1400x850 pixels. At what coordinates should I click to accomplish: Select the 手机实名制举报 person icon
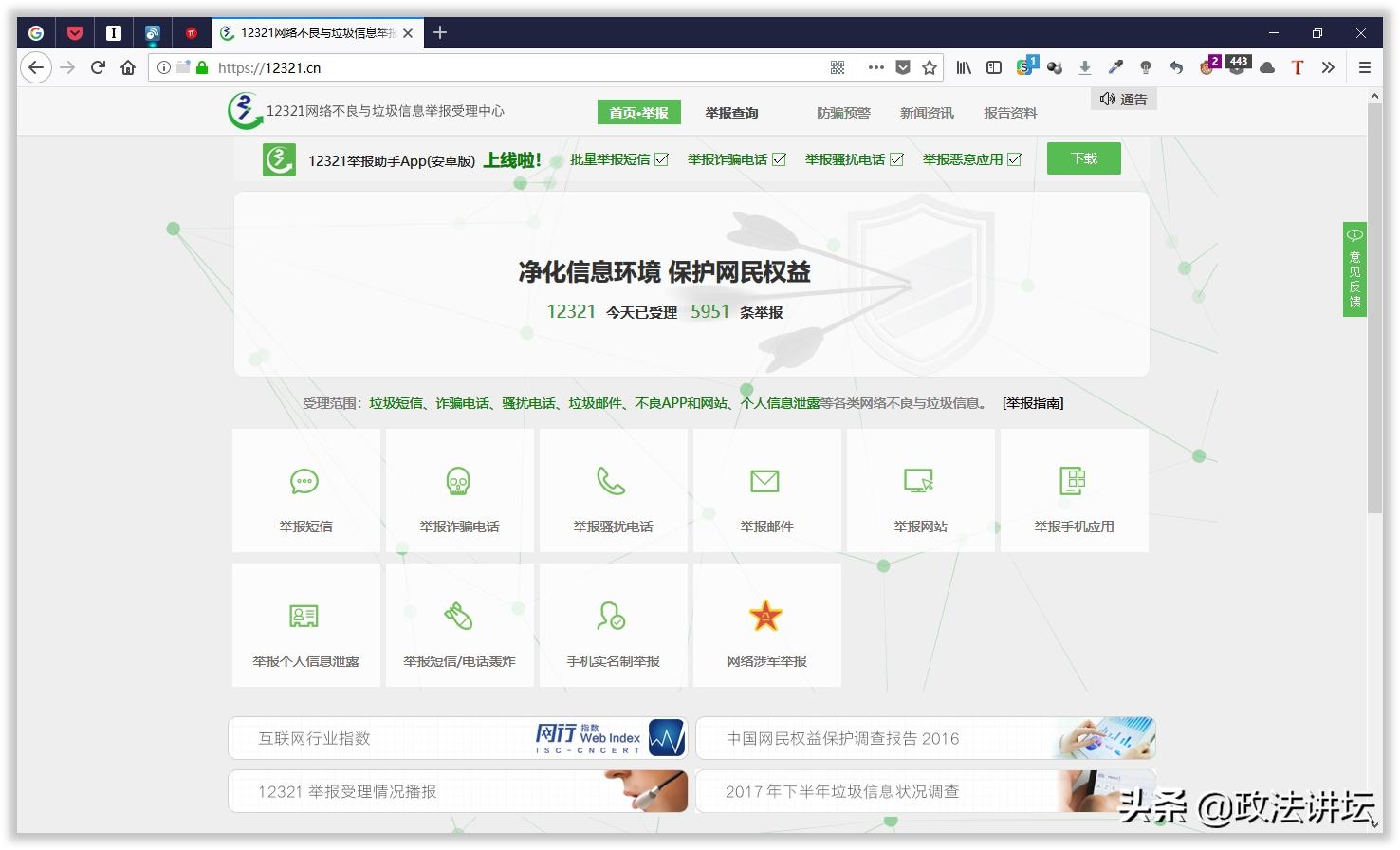613,615
